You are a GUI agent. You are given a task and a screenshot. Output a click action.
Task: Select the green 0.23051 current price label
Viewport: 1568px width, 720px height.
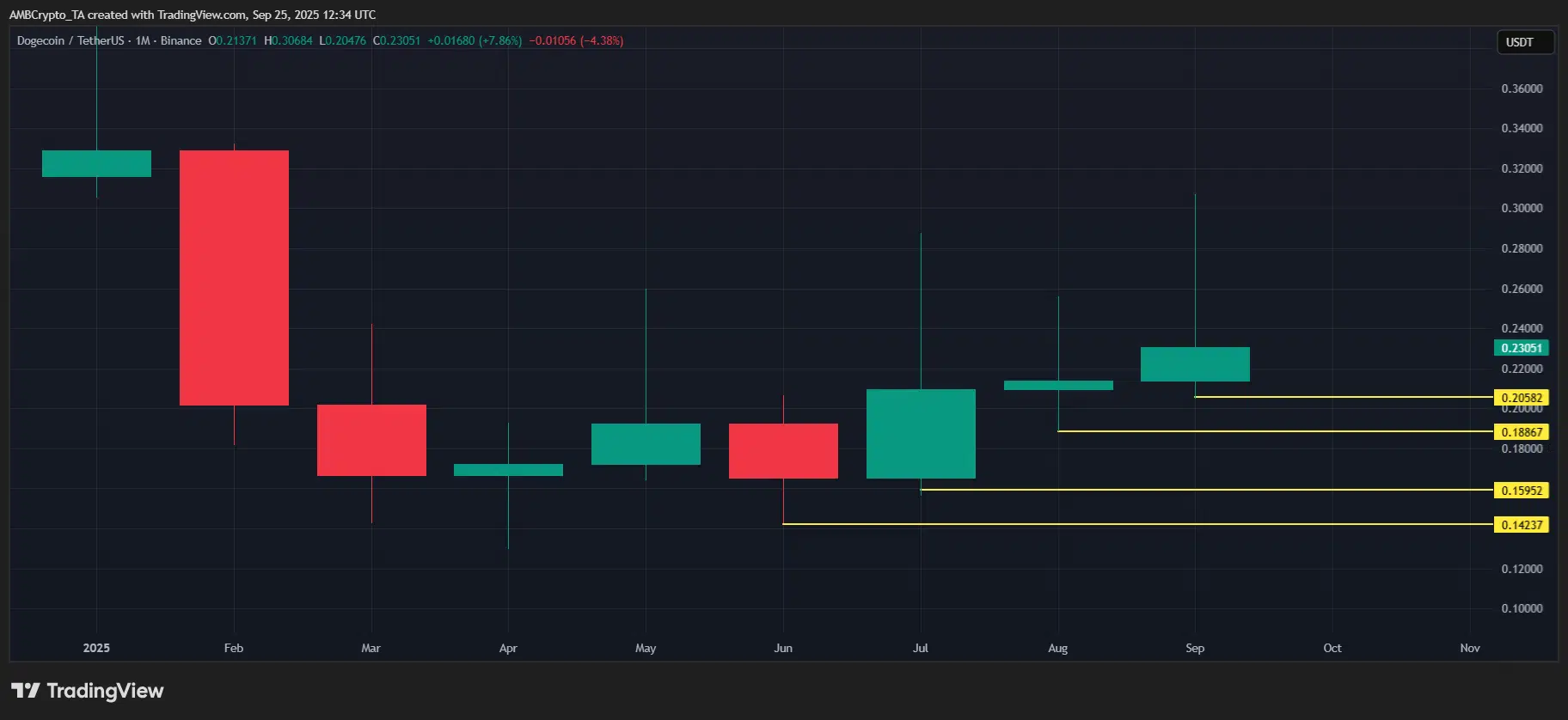1521,348
